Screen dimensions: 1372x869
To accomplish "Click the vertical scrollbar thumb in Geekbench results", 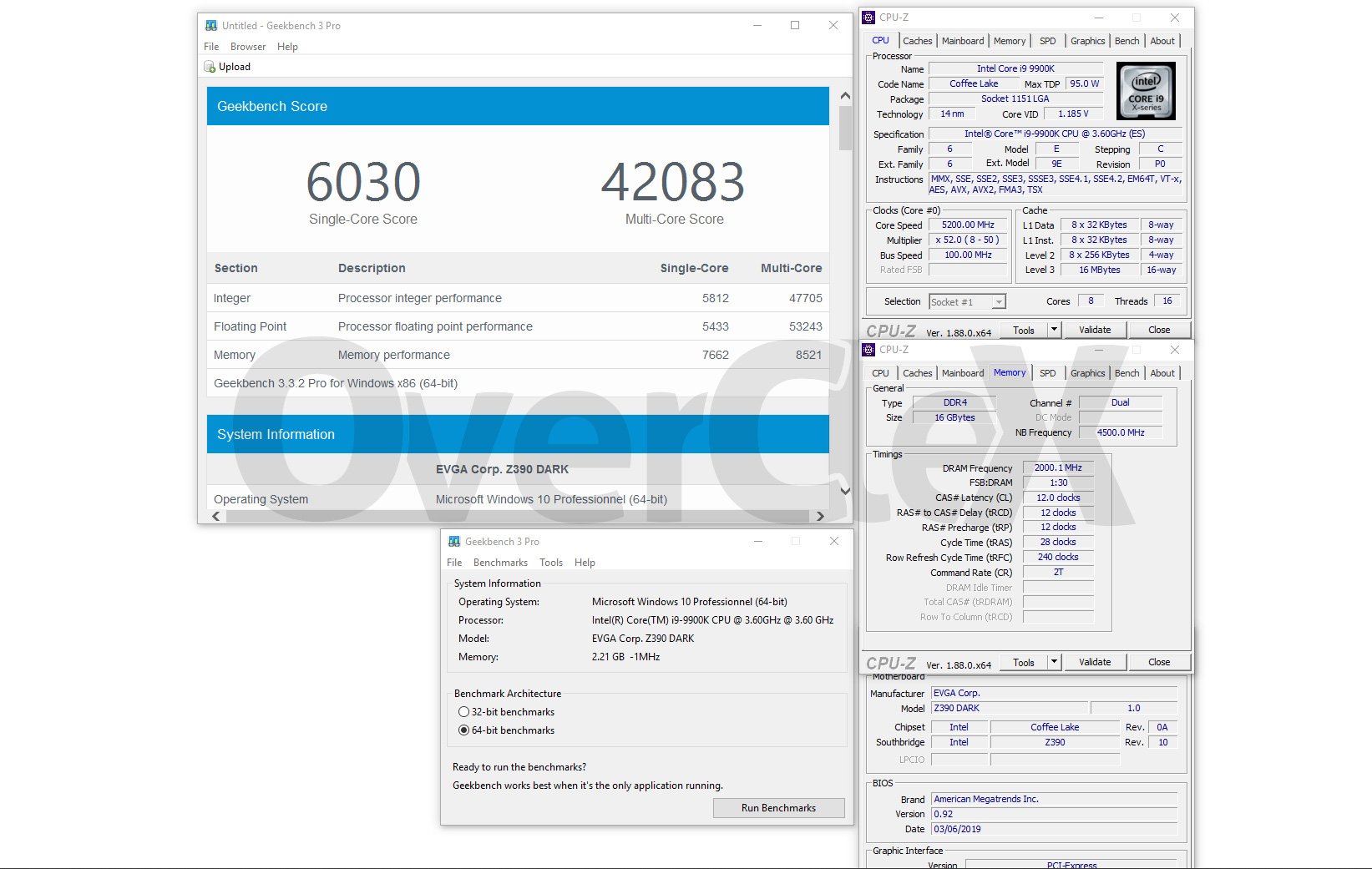I will 845,128.
